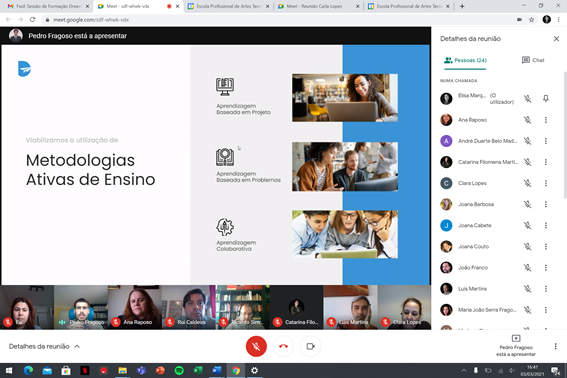Screen dimensions: 567x378
Task: Mute Joana Barbosa's microphone icon
Action: [528, 204]
